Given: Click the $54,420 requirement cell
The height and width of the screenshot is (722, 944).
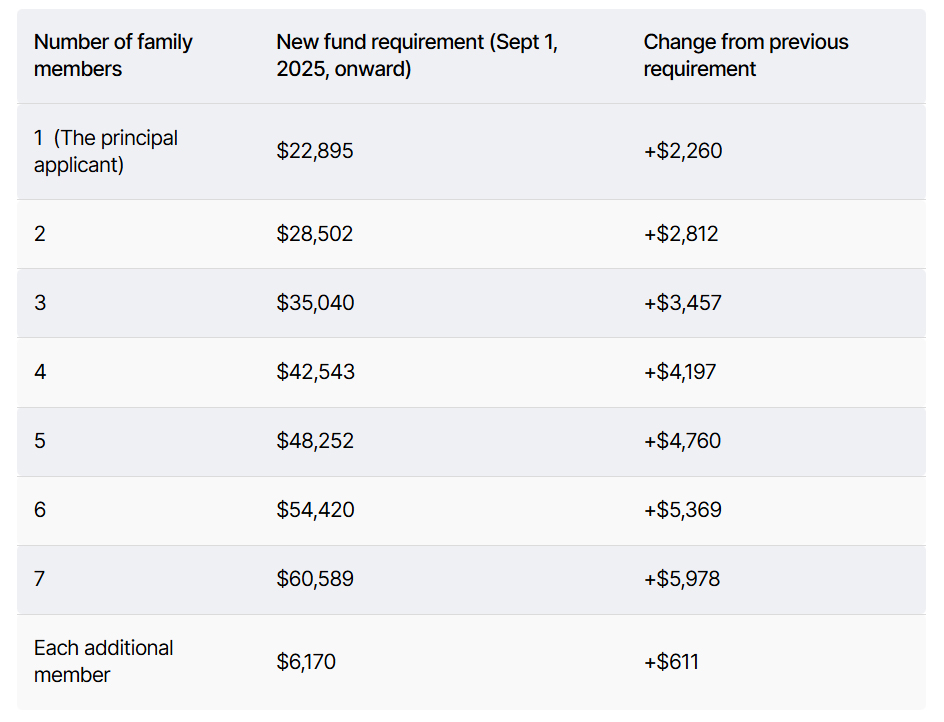Looking at the screenshot, I should 315,510.
